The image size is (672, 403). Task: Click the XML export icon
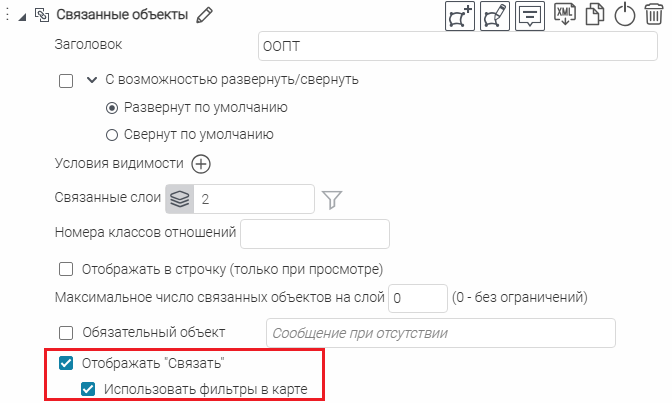pos(564,15)
